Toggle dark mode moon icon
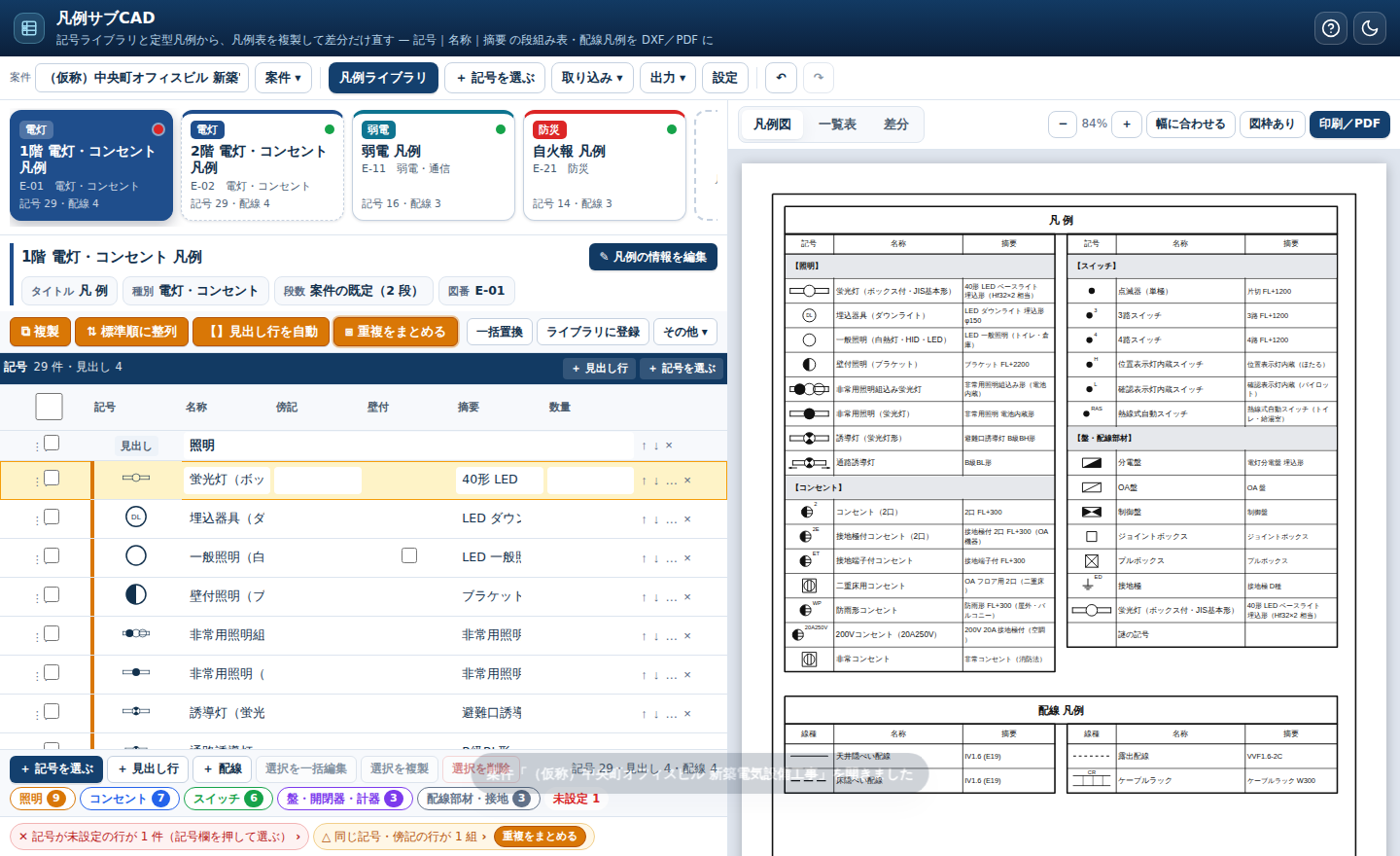Image resolution: width=1400 pixels, height=856 pixels. click(x=1370, y=28)
